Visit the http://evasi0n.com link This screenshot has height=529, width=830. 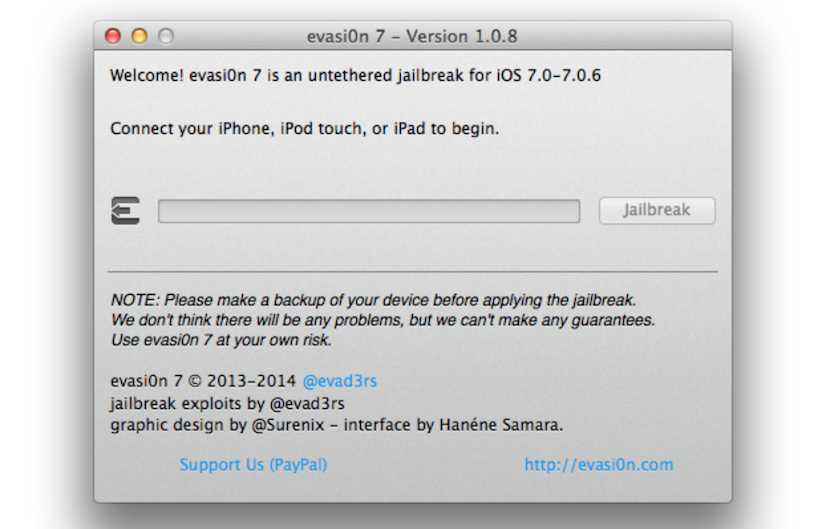click(599, 464)
